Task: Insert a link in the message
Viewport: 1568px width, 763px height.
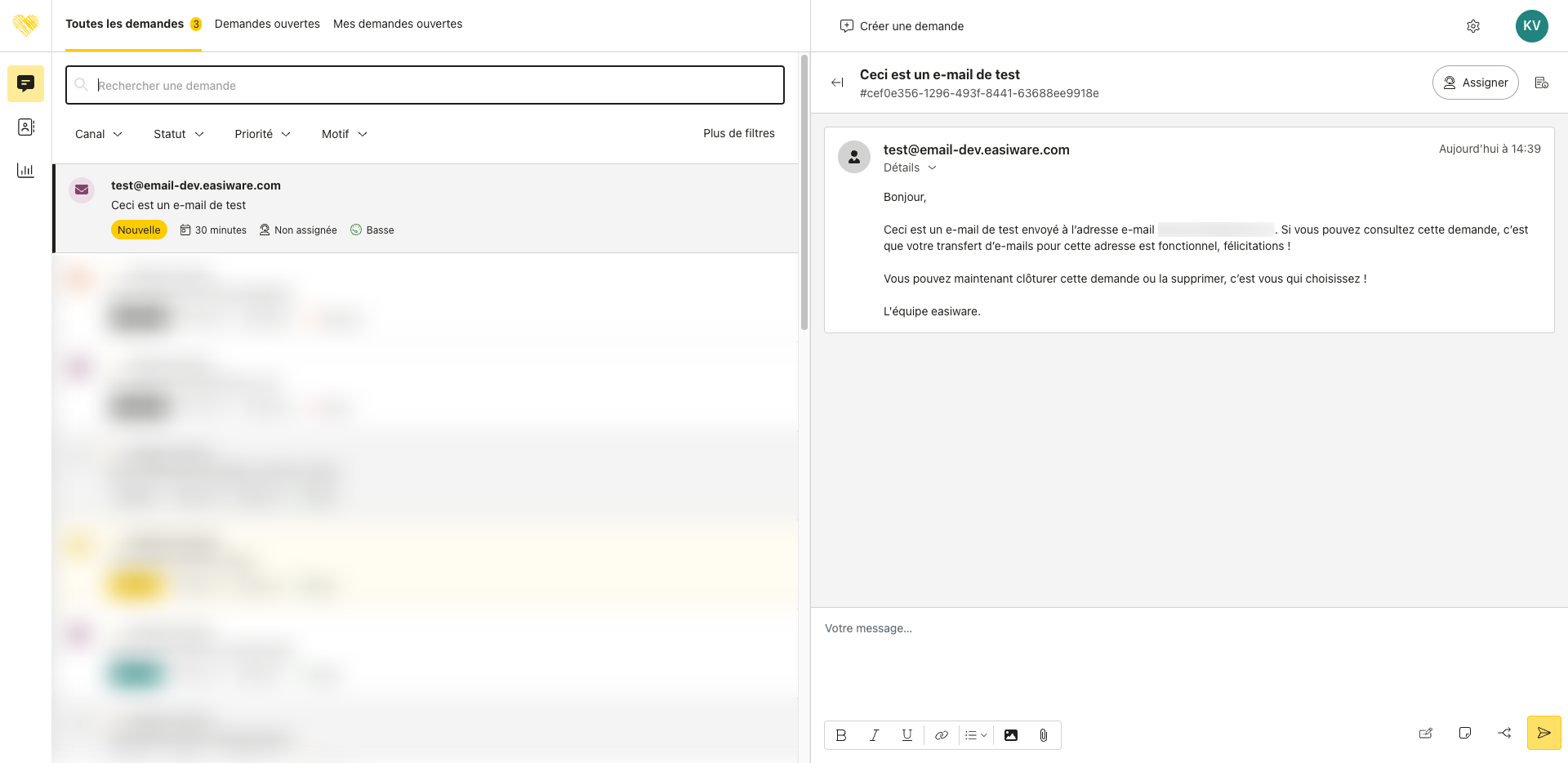Action: 941,735
